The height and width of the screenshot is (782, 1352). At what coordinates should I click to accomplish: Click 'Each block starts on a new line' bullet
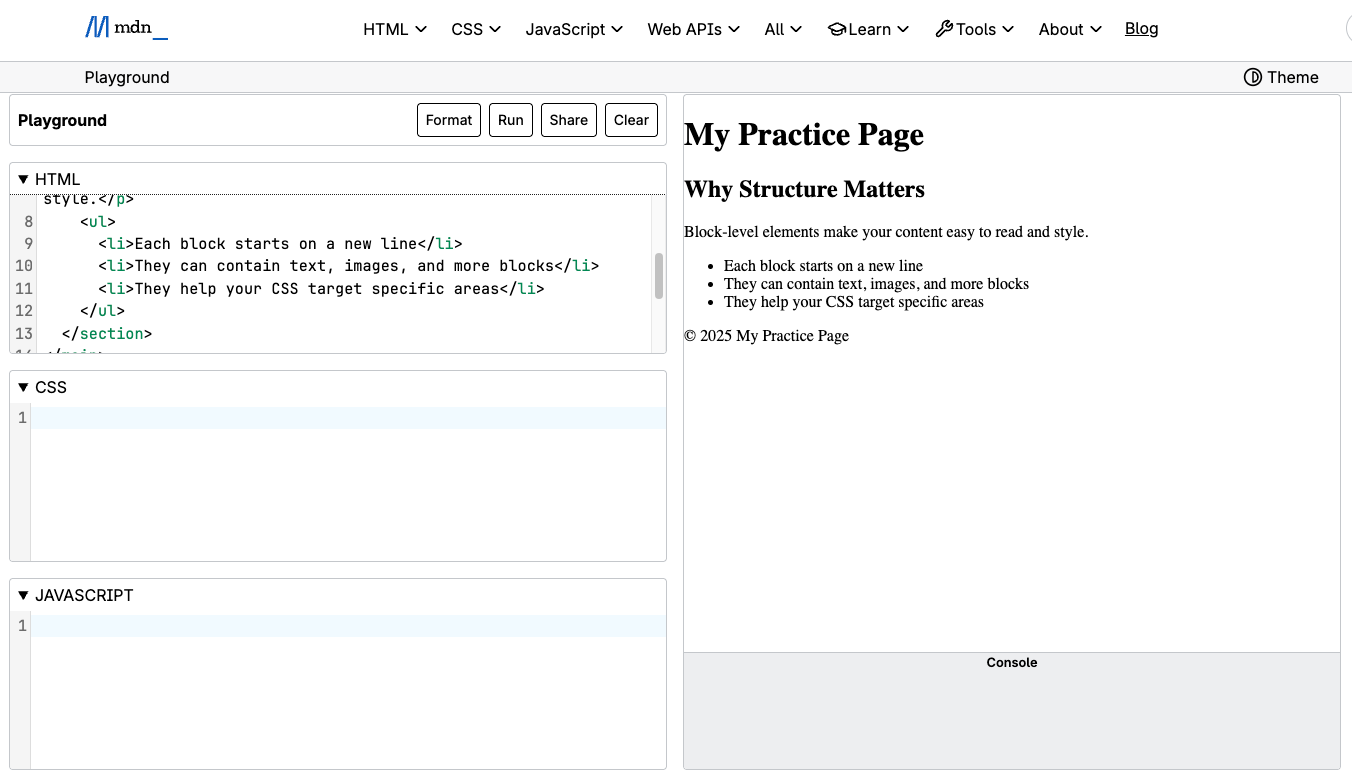coord(823,266)
